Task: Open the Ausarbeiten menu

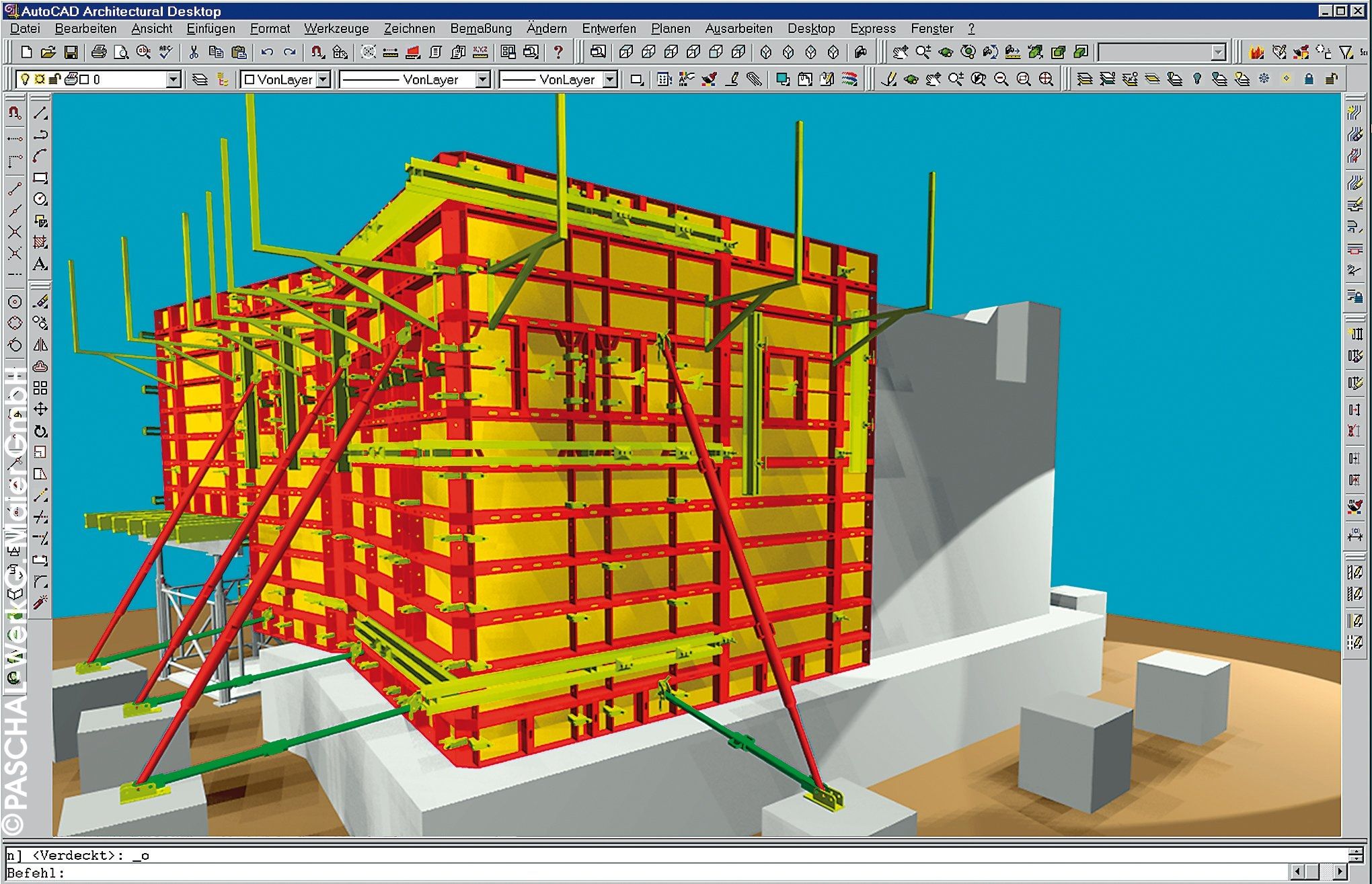Action: click(738, 28)
